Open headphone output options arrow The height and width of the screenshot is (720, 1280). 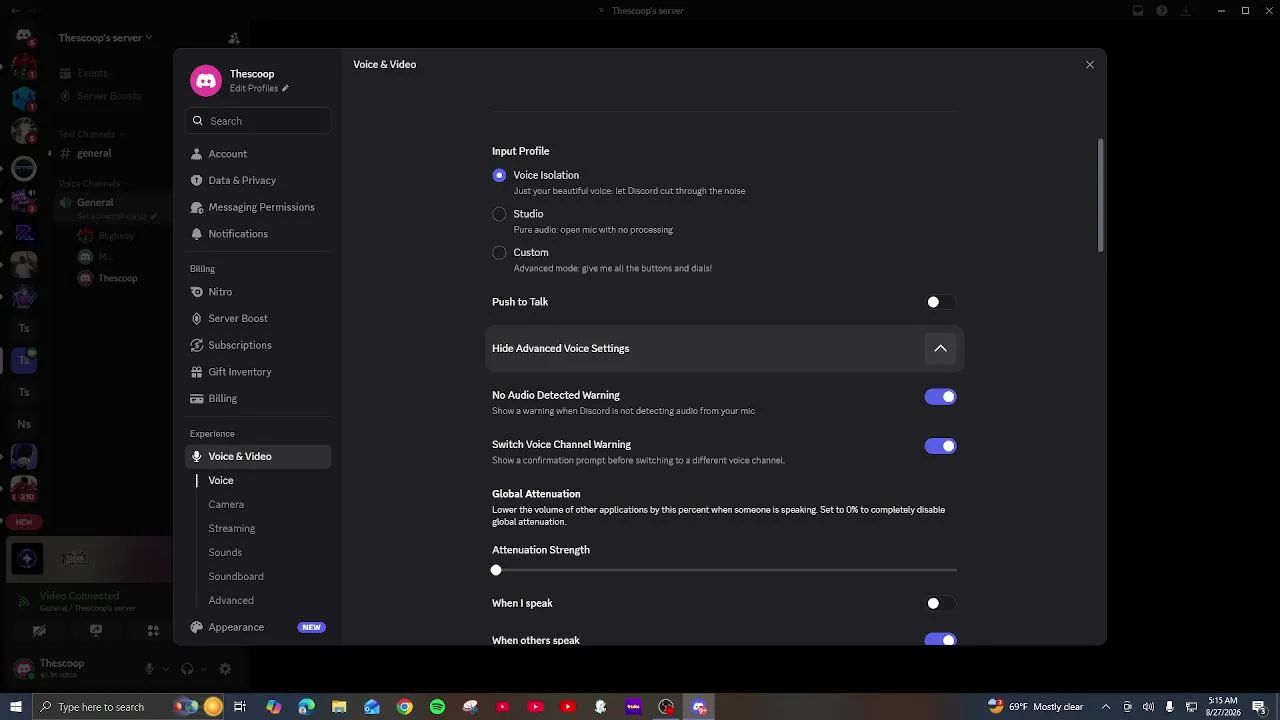click(x=203, y=669)
